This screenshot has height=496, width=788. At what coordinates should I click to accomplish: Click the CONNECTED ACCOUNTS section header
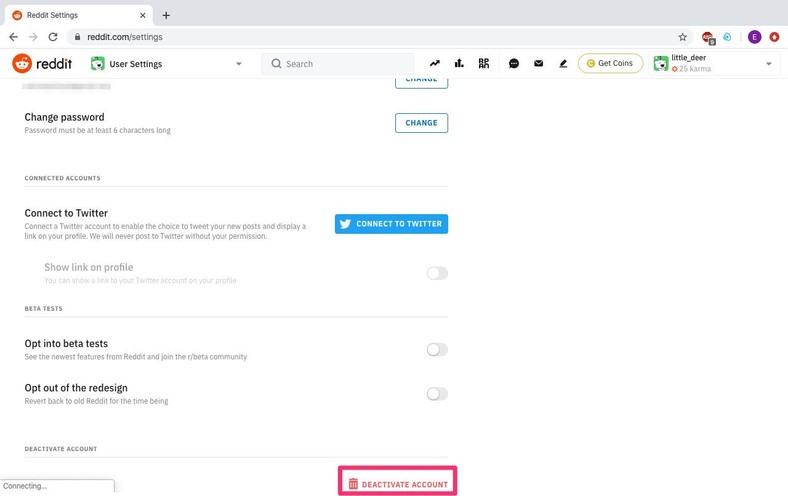coord(62,178)
